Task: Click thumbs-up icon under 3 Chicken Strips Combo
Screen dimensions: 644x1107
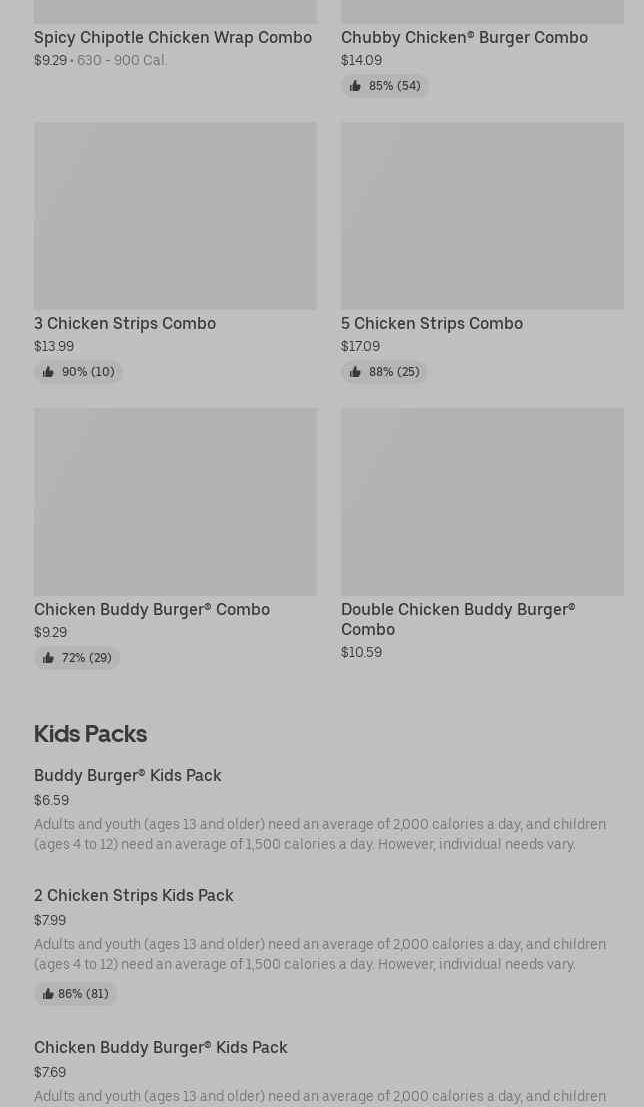Action: pos(48,372)
